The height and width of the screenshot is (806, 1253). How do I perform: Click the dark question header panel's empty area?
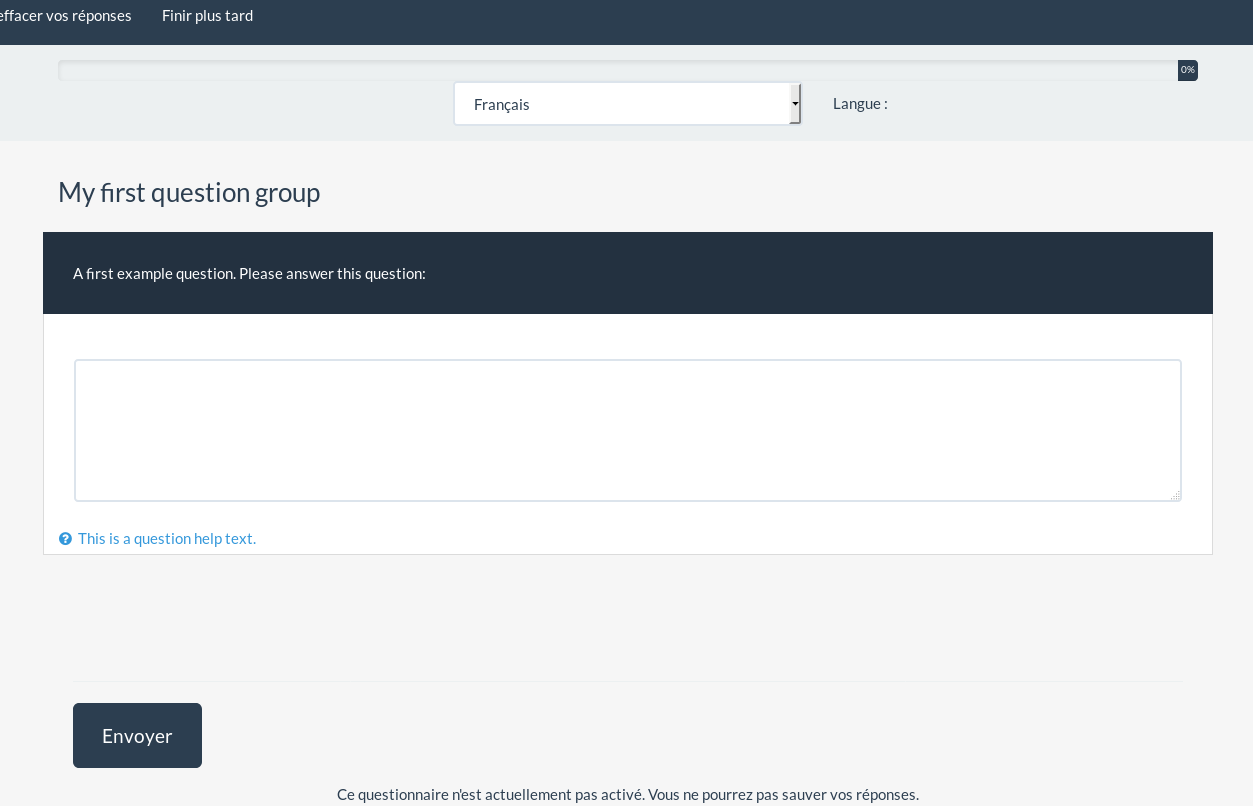pos(800,274)
